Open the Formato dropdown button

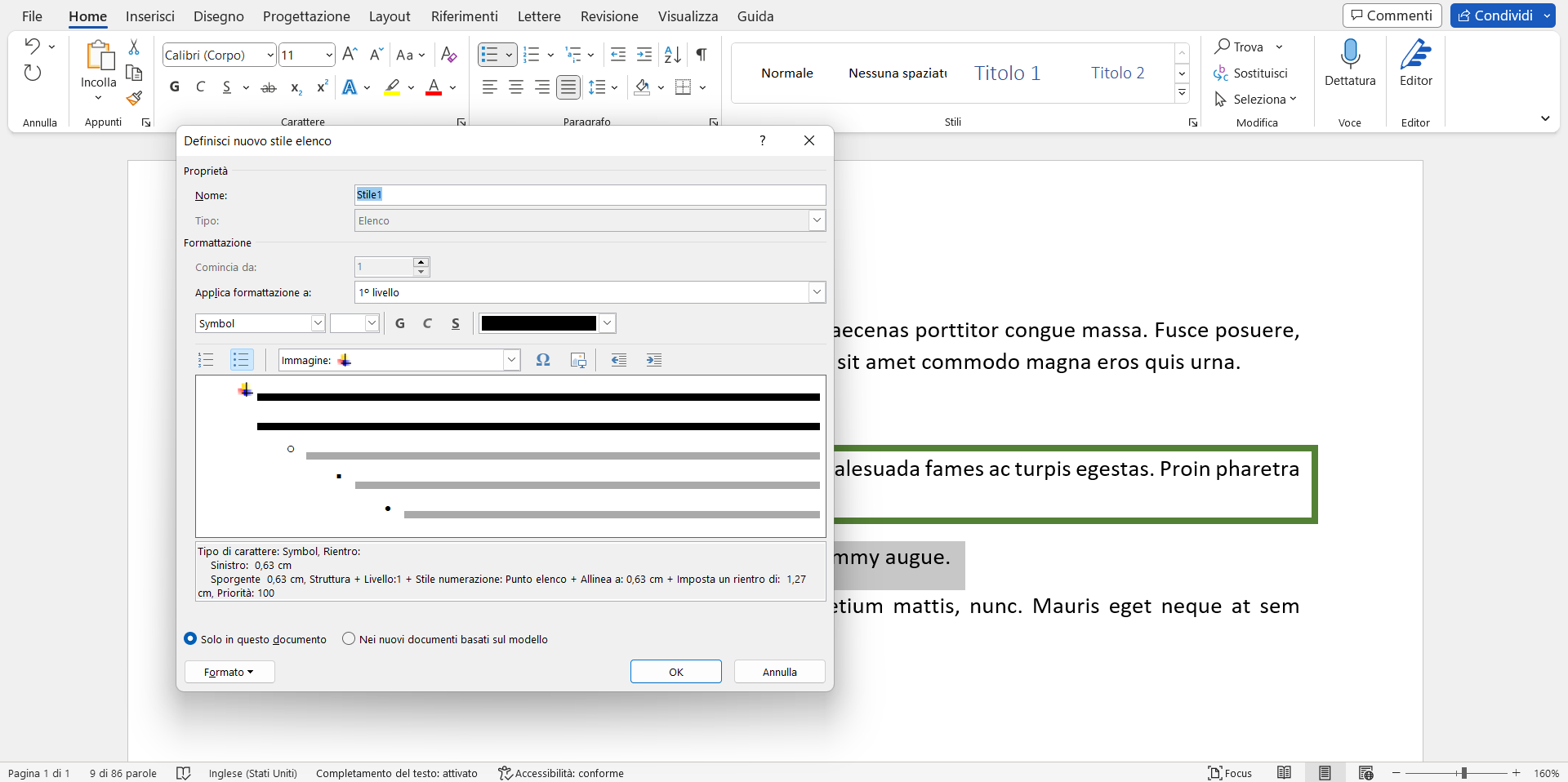pos(229,672)
